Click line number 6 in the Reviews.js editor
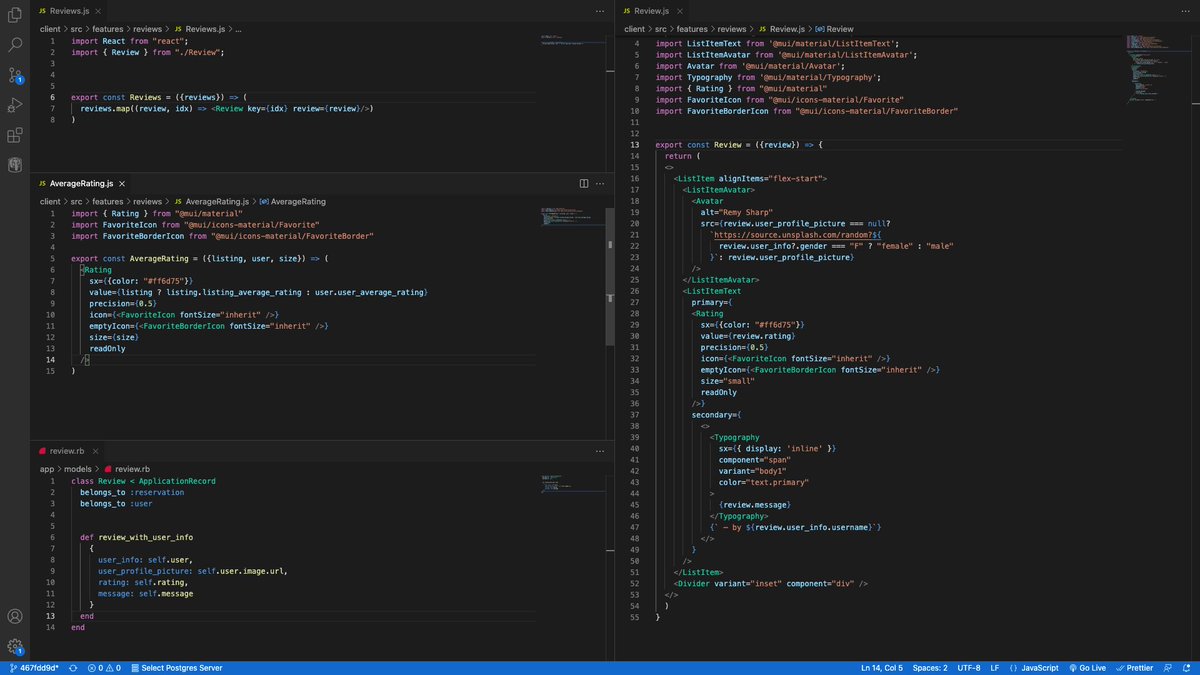 (52, 97)
